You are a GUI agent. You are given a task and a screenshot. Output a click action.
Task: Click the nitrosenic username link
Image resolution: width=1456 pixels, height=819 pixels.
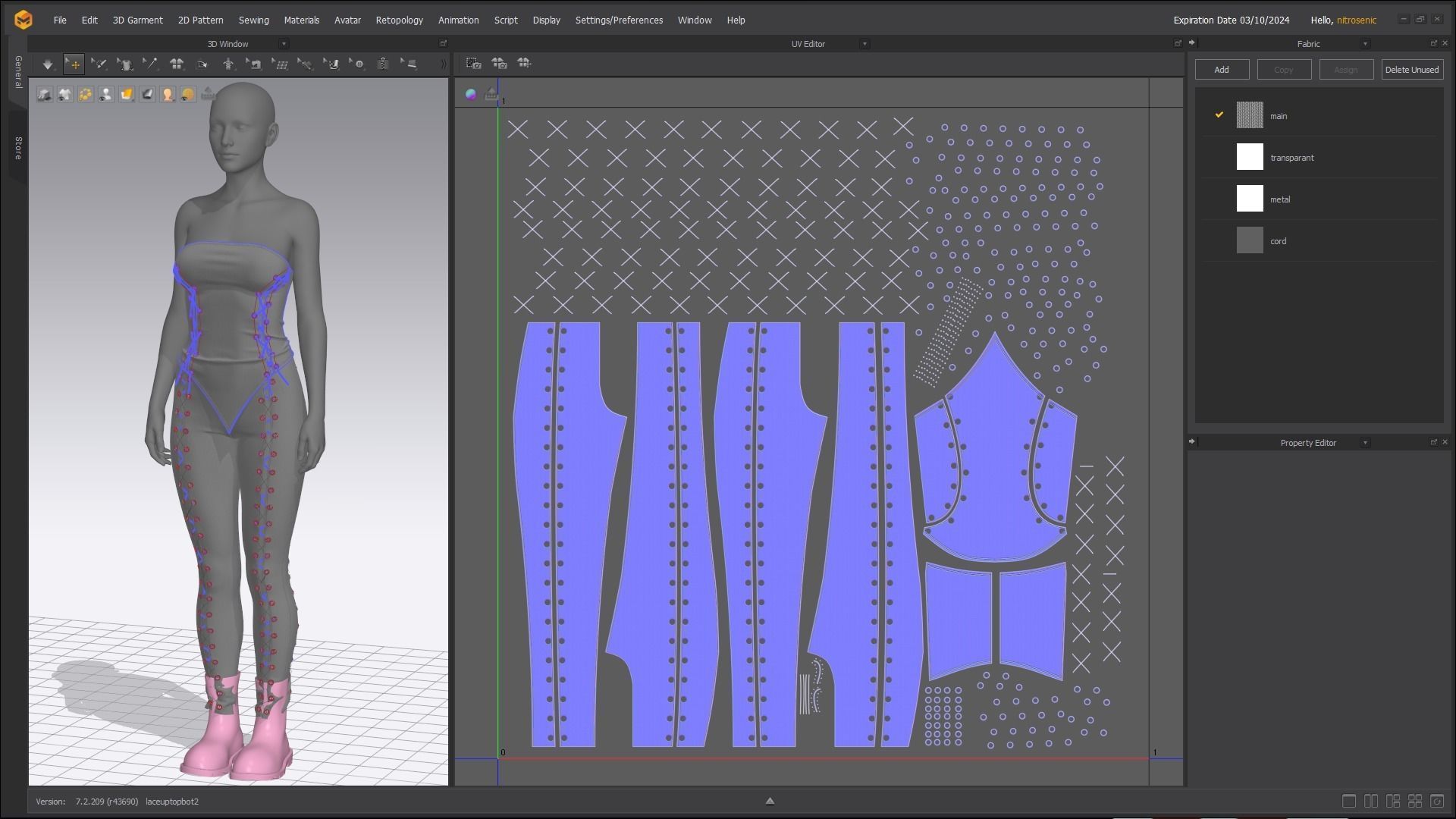(1356, 20)
